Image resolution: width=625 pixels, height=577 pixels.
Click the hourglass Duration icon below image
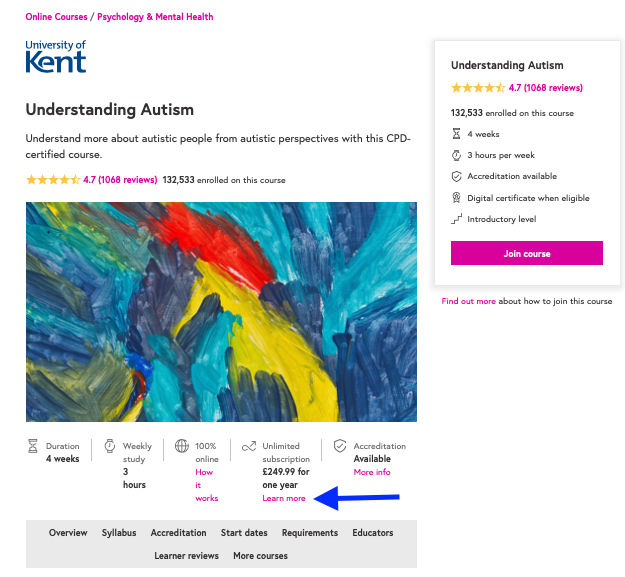click(x=33, y=446)
